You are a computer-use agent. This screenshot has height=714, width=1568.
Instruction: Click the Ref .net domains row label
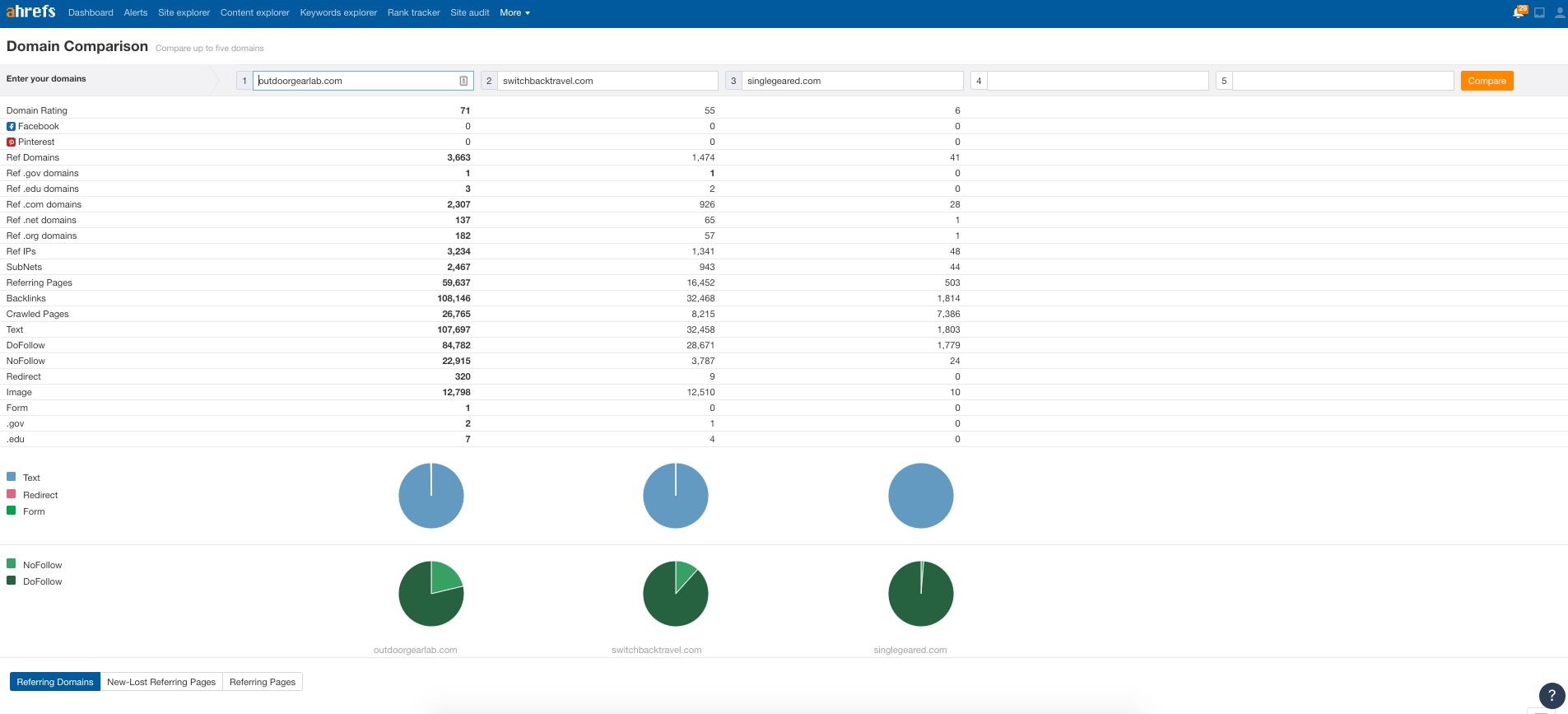[41, 220]
